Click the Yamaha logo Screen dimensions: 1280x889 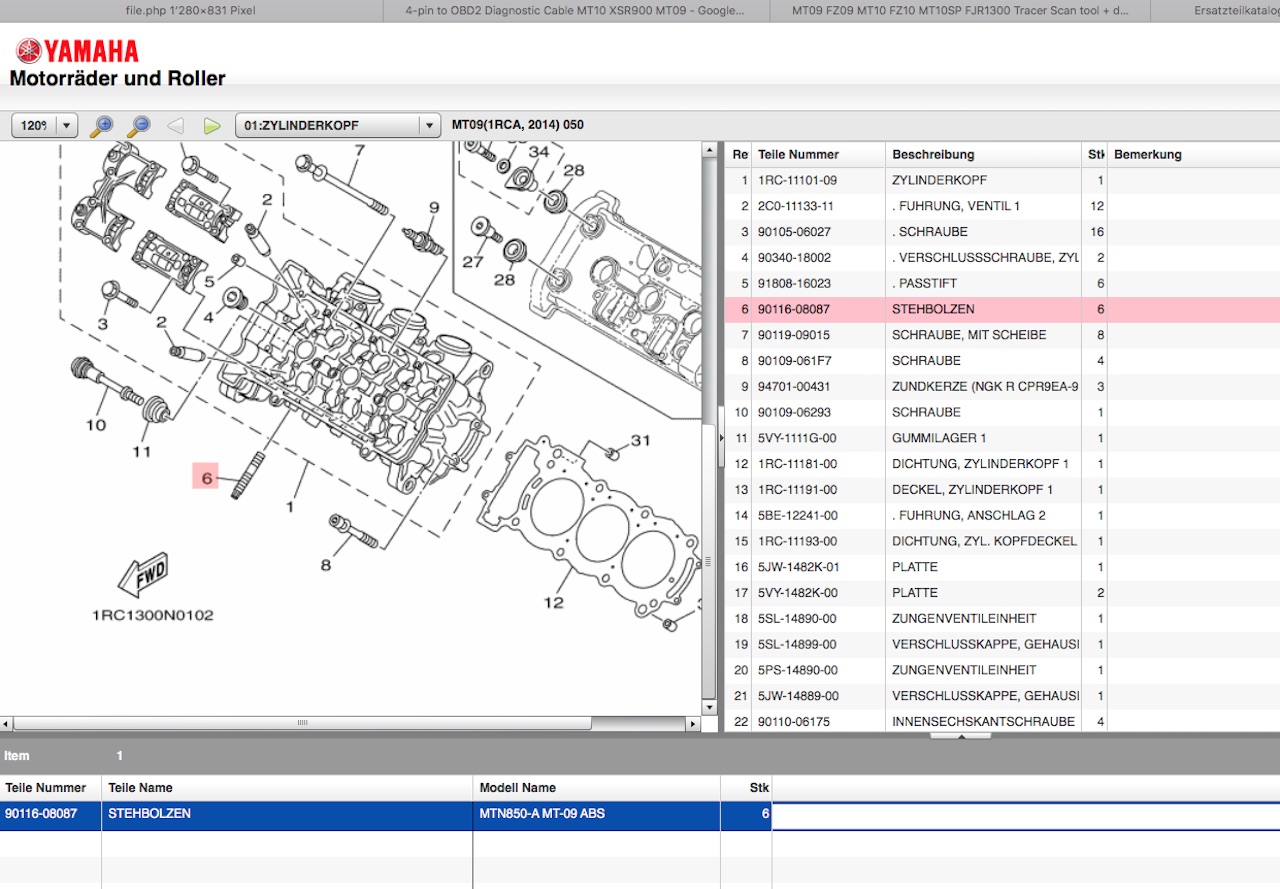[77, 50]
